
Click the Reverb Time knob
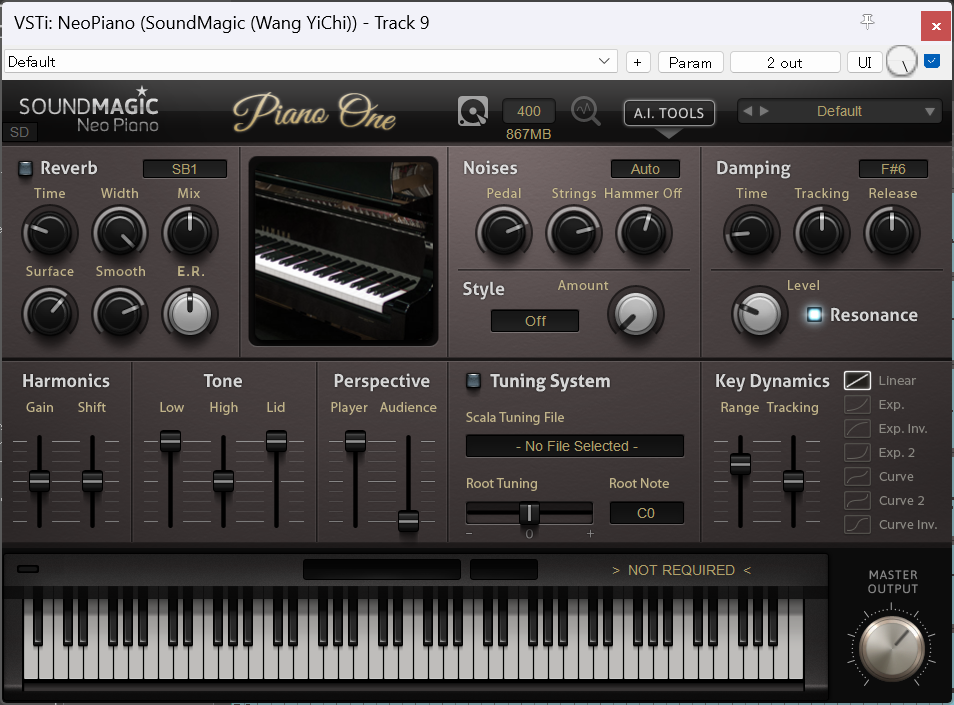click(x=49, y=232)
